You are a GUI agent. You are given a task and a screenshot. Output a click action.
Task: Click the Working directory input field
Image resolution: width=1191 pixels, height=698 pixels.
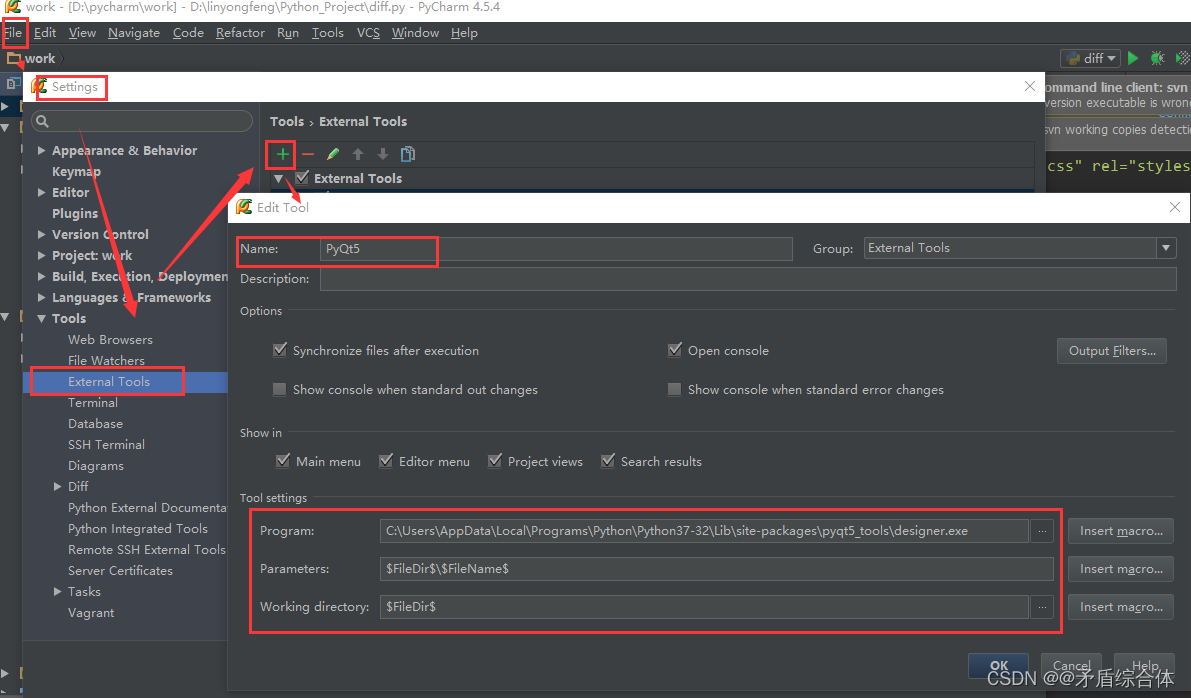tap(704, 607)
